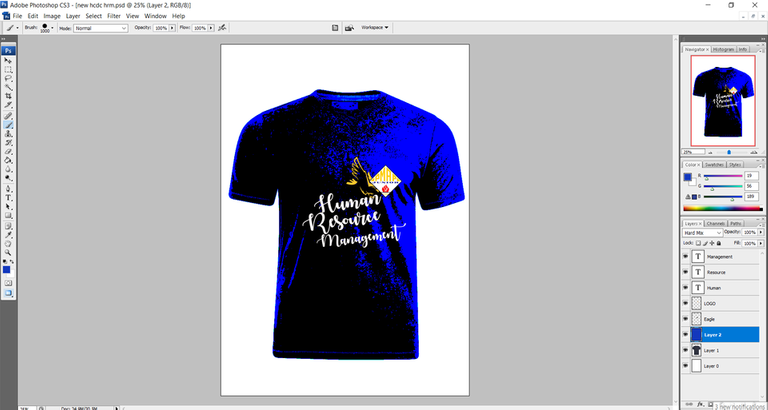
Task: Select the Zoom tool
Action: click(8, 253)
